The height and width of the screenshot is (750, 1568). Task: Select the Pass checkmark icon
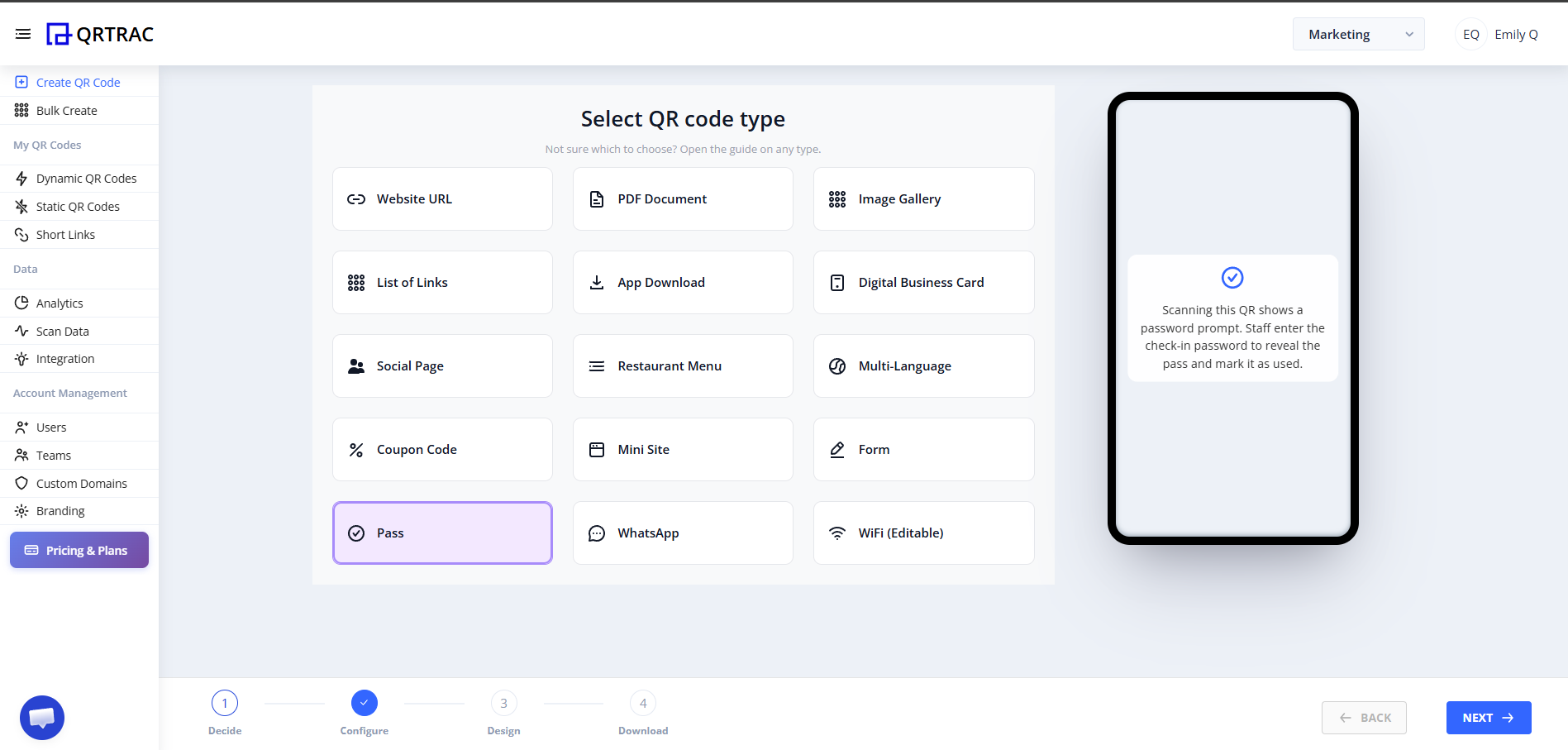point(356,533)
